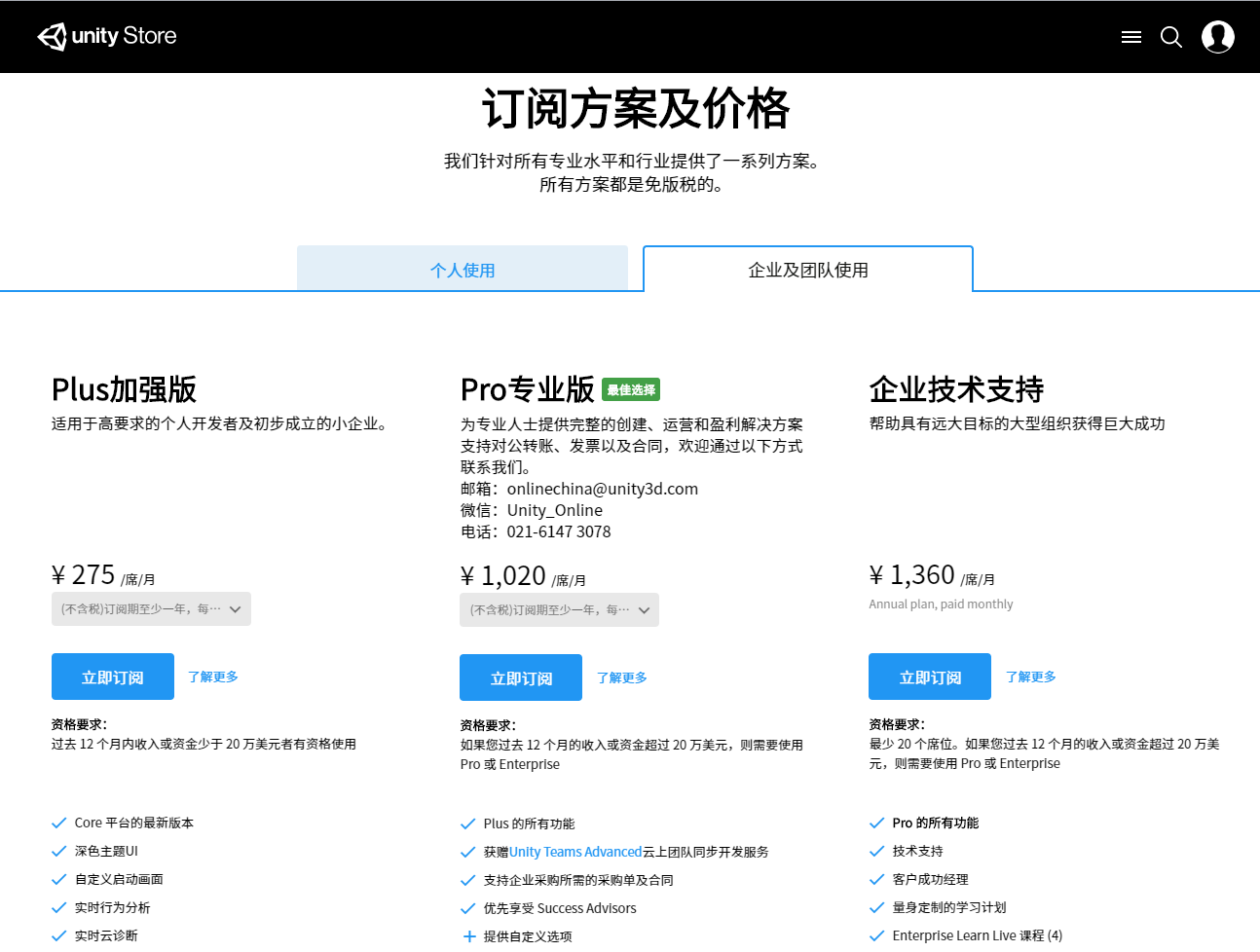Open the Pro plan subscription term dropdown
The image size is (1260, 952).
[559, 610]
